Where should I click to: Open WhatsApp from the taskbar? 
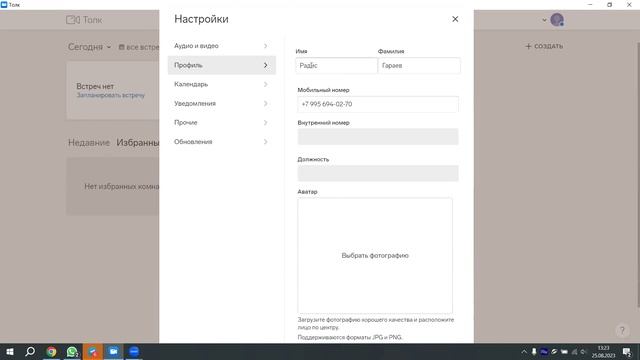pos(72,351)
